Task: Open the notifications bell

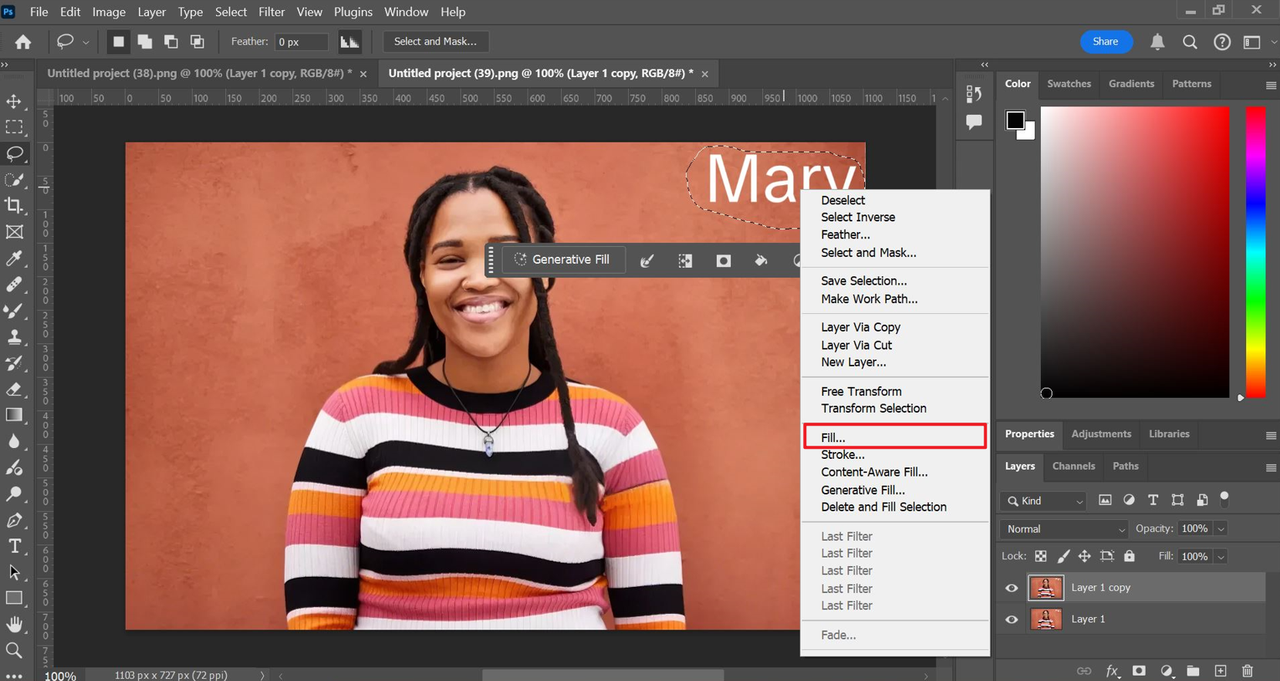Action: click(1157, 42)
